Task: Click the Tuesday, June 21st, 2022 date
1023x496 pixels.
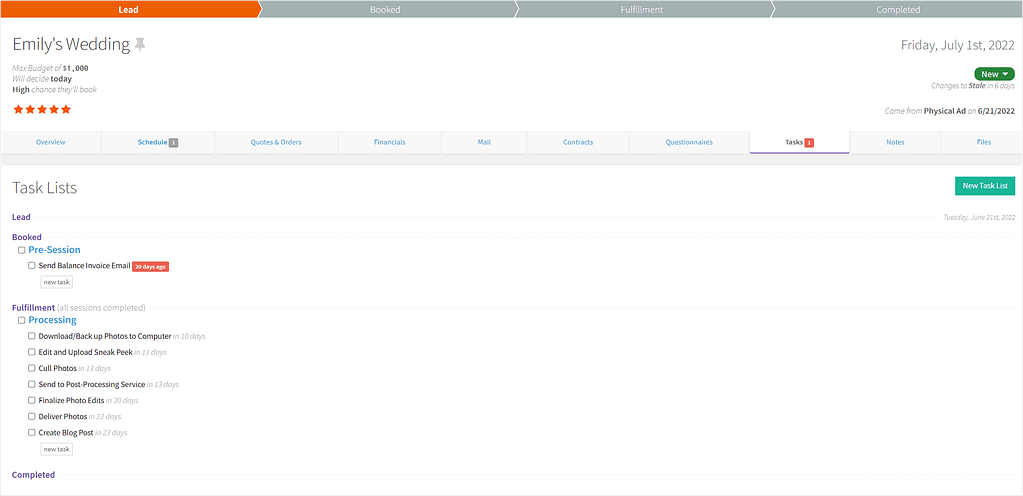Action: click(x=979, y=217)
